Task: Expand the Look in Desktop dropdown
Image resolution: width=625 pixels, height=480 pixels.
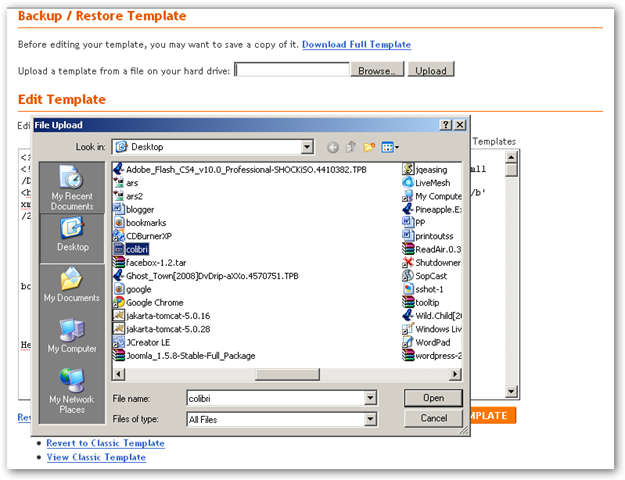Action: pos(307,147)
